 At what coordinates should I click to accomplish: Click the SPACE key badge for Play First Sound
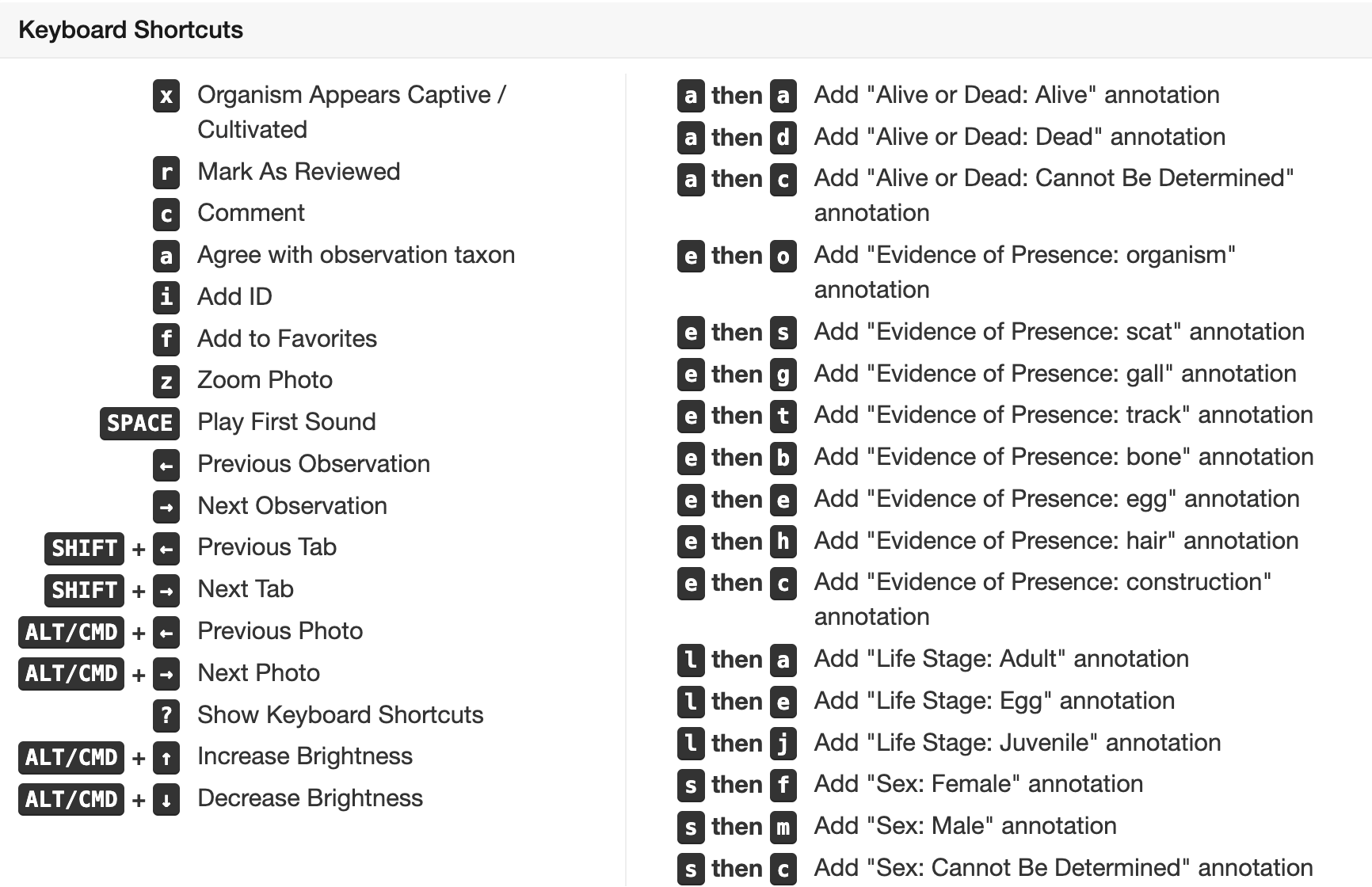coord(139,423)
